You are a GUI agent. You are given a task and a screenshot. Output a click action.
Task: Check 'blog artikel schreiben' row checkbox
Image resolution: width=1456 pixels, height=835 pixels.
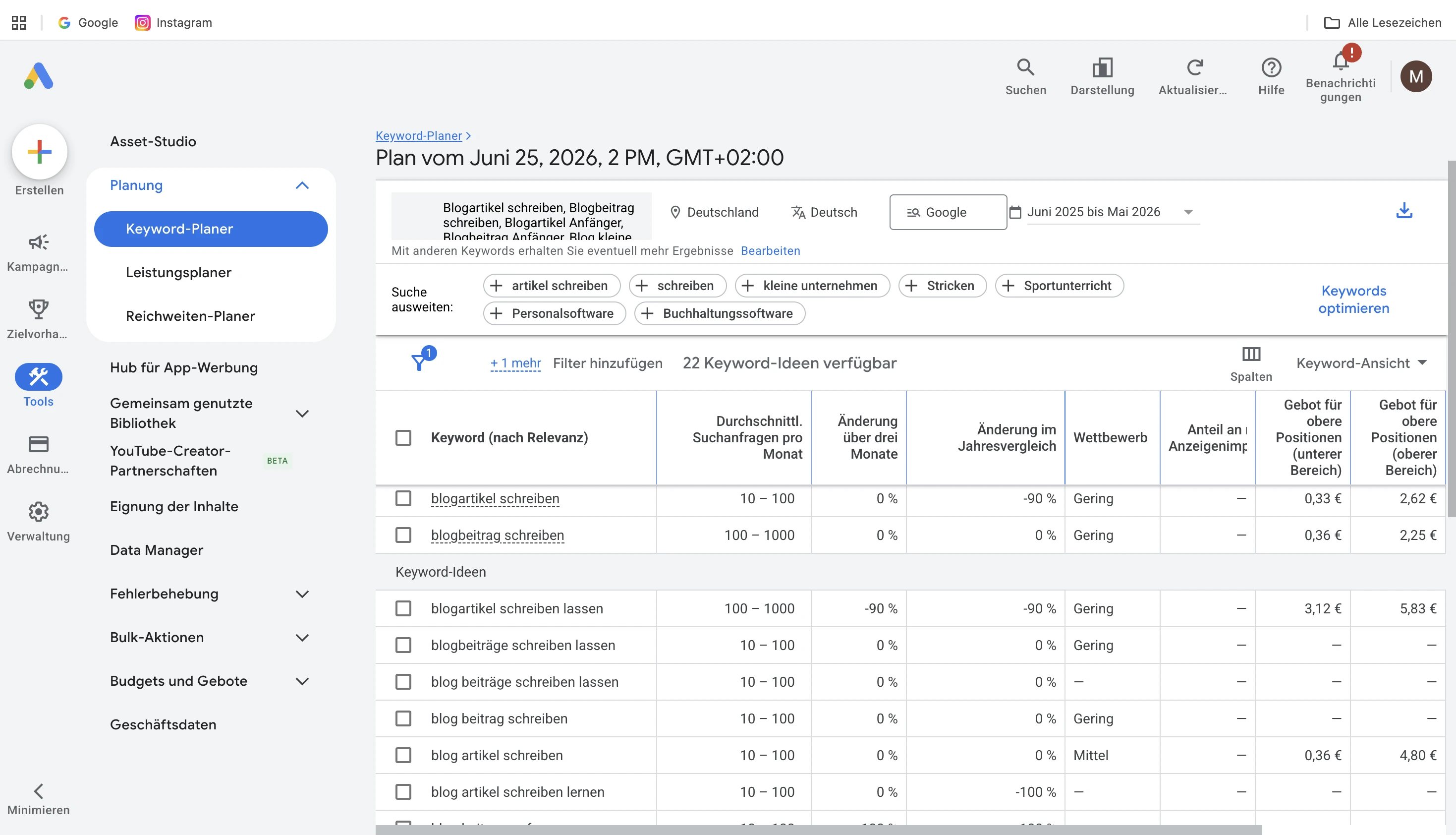coord(403,755)
